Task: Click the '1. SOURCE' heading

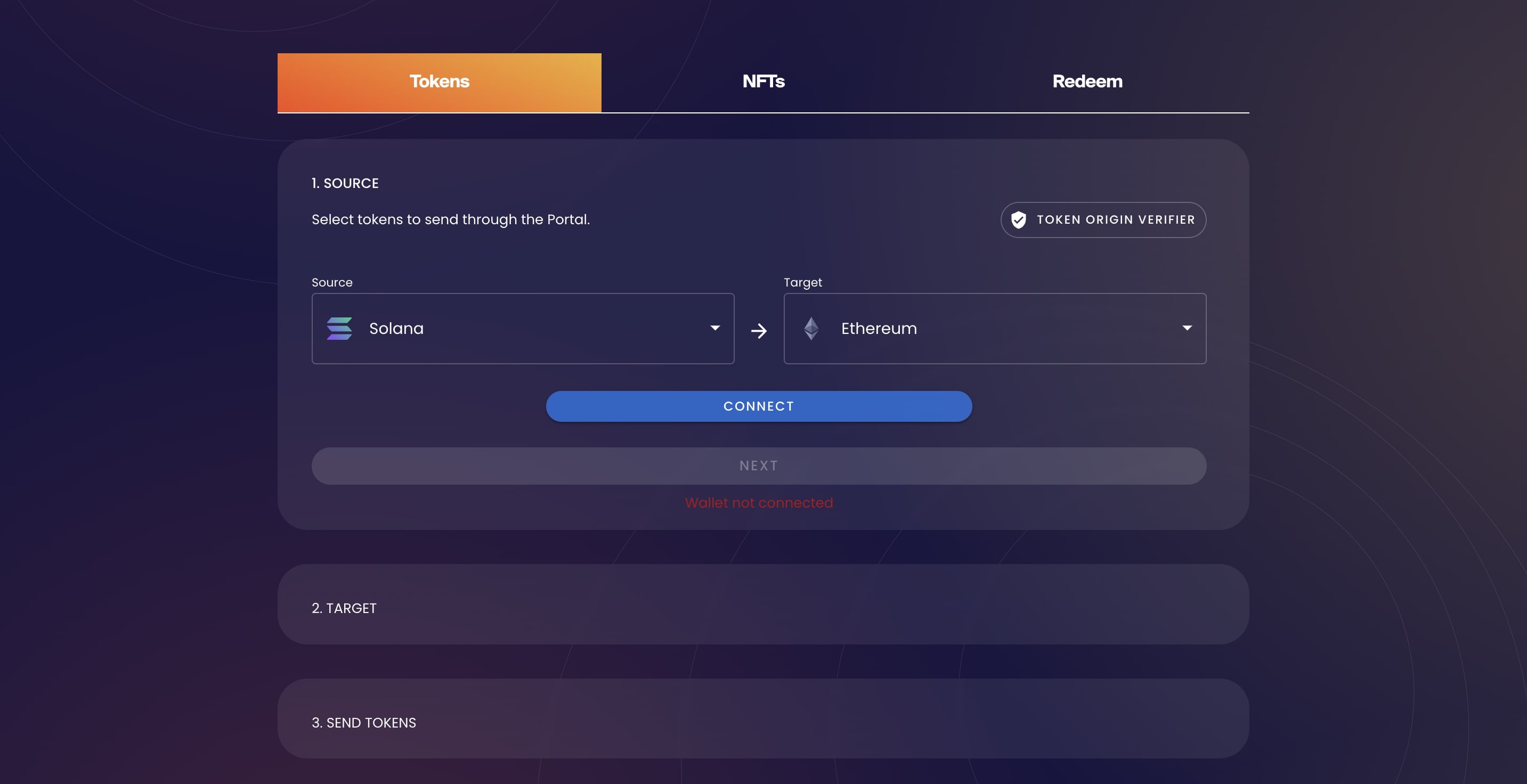Action: 345,183
